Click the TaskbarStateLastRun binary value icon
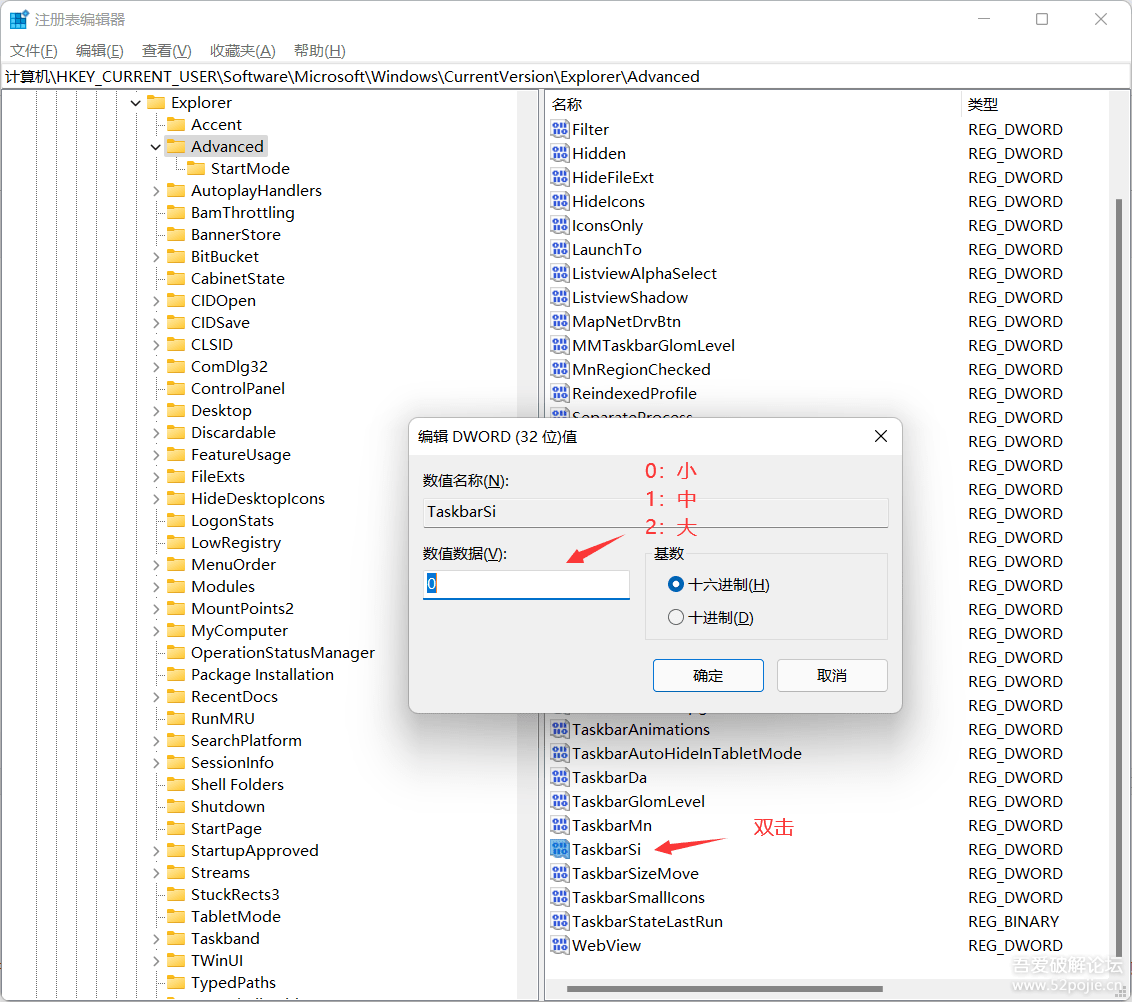 (x=560, y=921)
